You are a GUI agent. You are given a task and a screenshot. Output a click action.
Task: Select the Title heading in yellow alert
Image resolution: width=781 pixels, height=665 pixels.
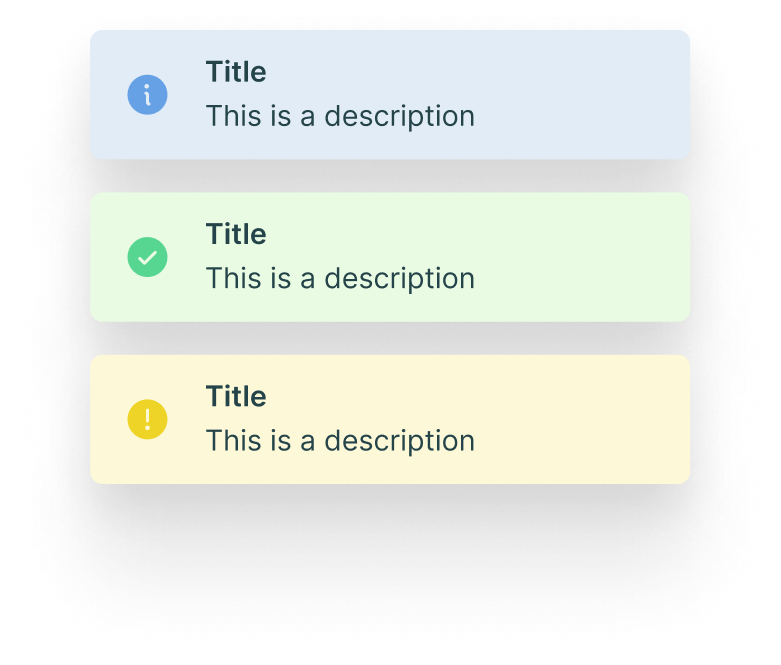[x=236, y=396]
